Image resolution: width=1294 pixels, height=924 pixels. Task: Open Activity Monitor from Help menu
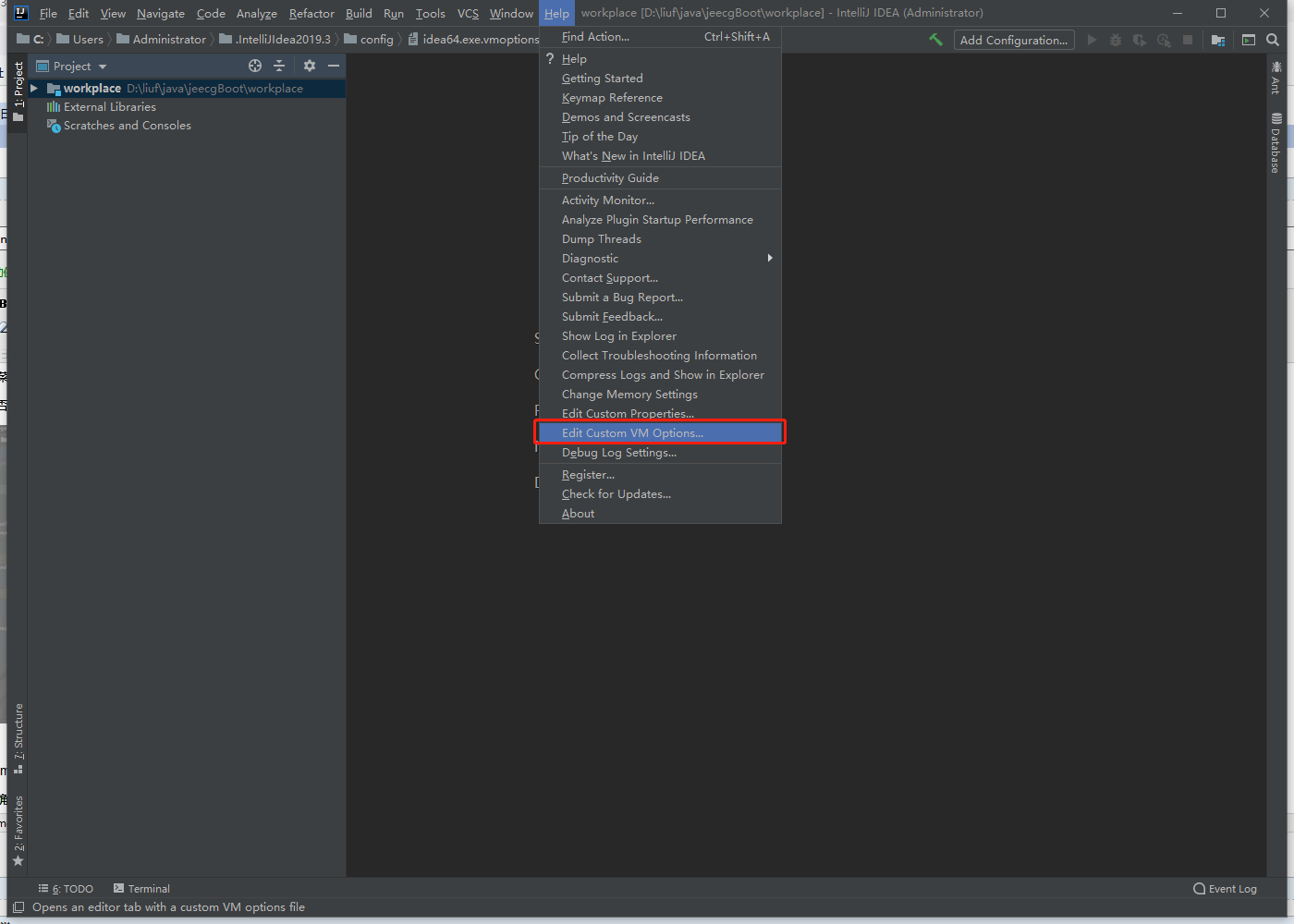point(660,201)
